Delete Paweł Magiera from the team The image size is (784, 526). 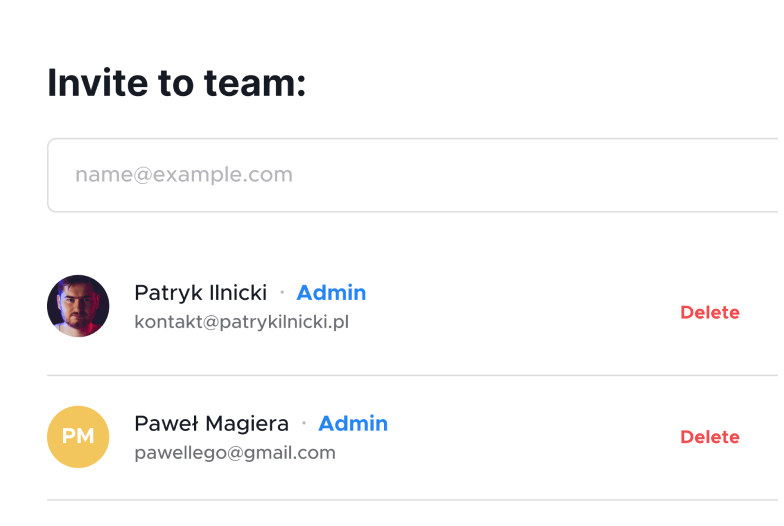[709, 437]
